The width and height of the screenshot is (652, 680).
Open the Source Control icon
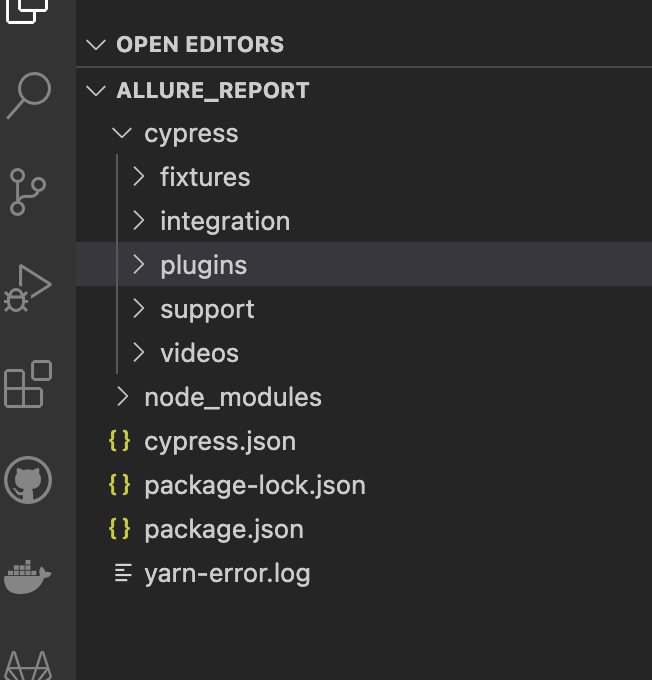click(28, 192)
